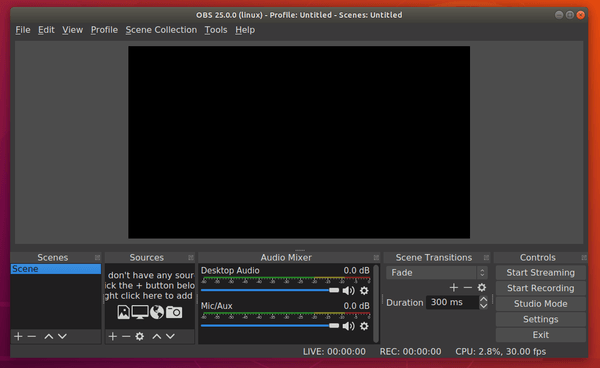Viewport: 600px width, 368px height.
Task: Click the Desktop Audio label
Action: [230, 270]
